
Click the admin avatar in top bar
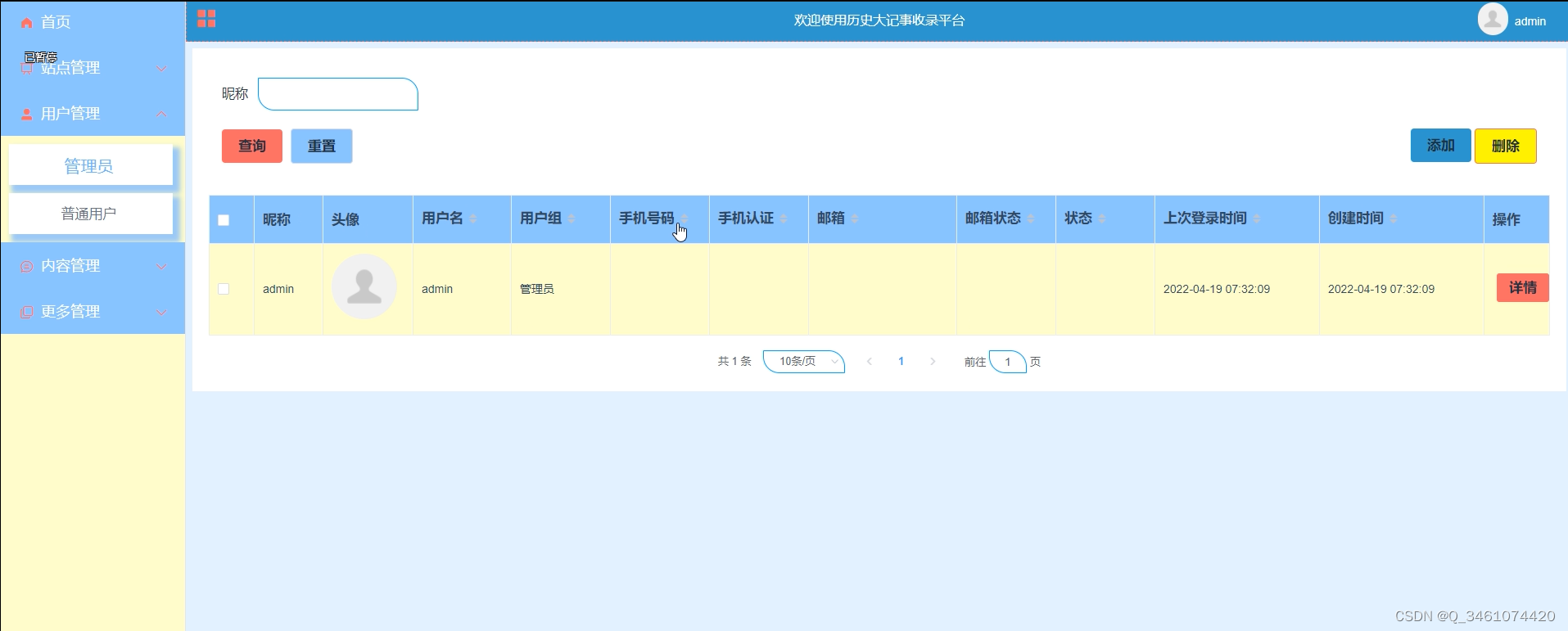tap(1493, 20)
